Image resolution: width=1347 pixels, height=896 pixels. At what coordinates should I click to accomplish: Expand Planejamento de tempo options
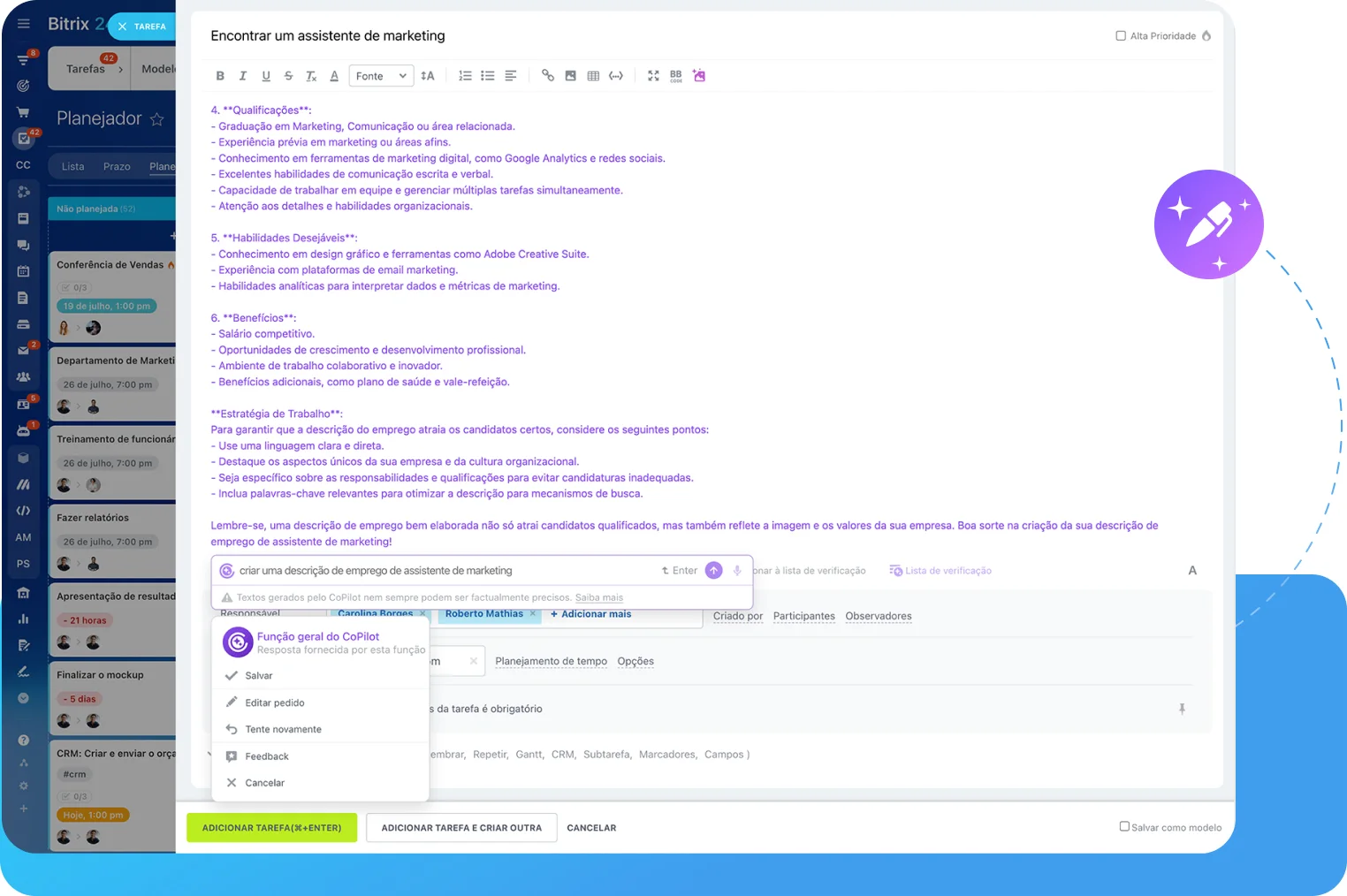coord(550,661)
